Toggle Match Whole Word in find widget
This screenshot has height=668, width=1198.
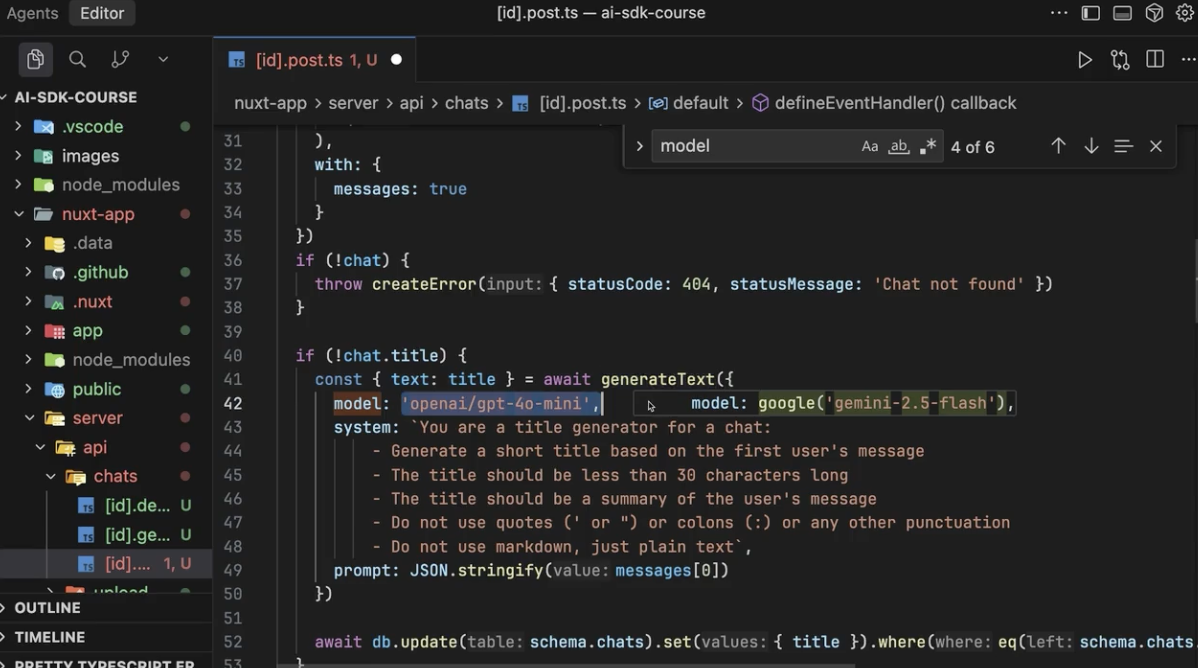point(898,147)
